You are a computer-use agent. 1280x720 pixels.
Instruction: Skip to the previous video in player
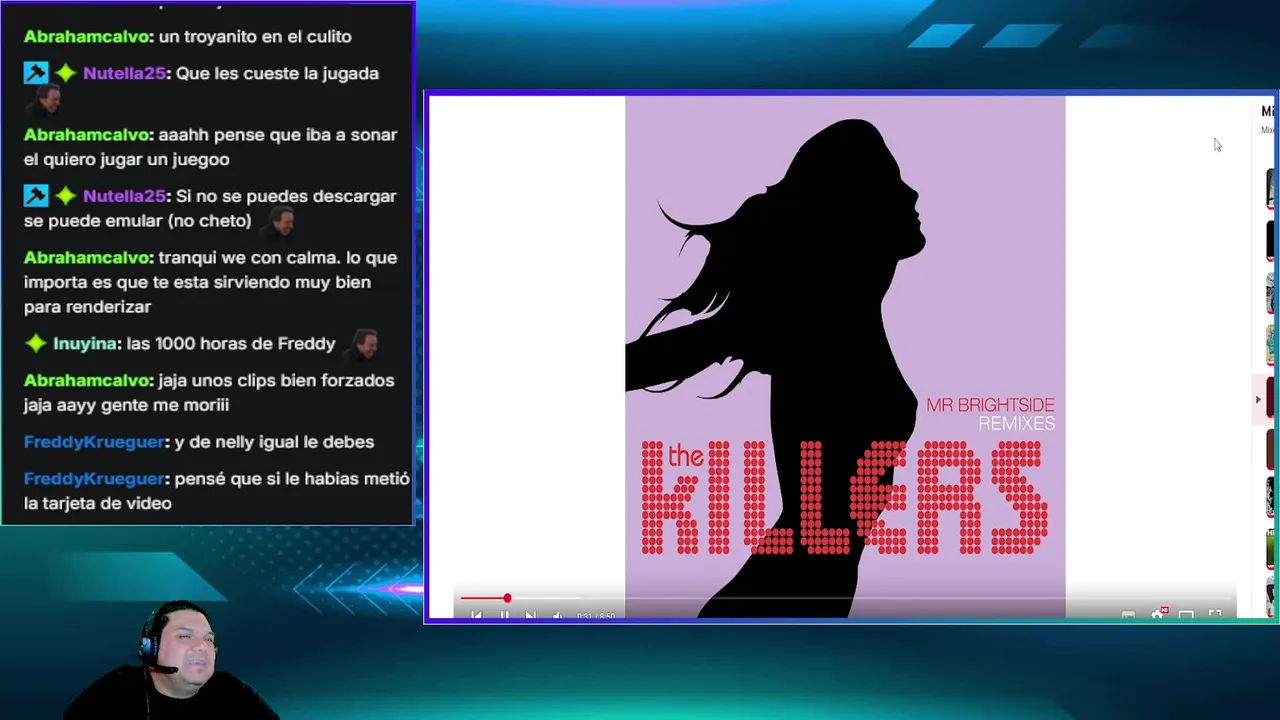pyautogui.click(x=476, y=615)
